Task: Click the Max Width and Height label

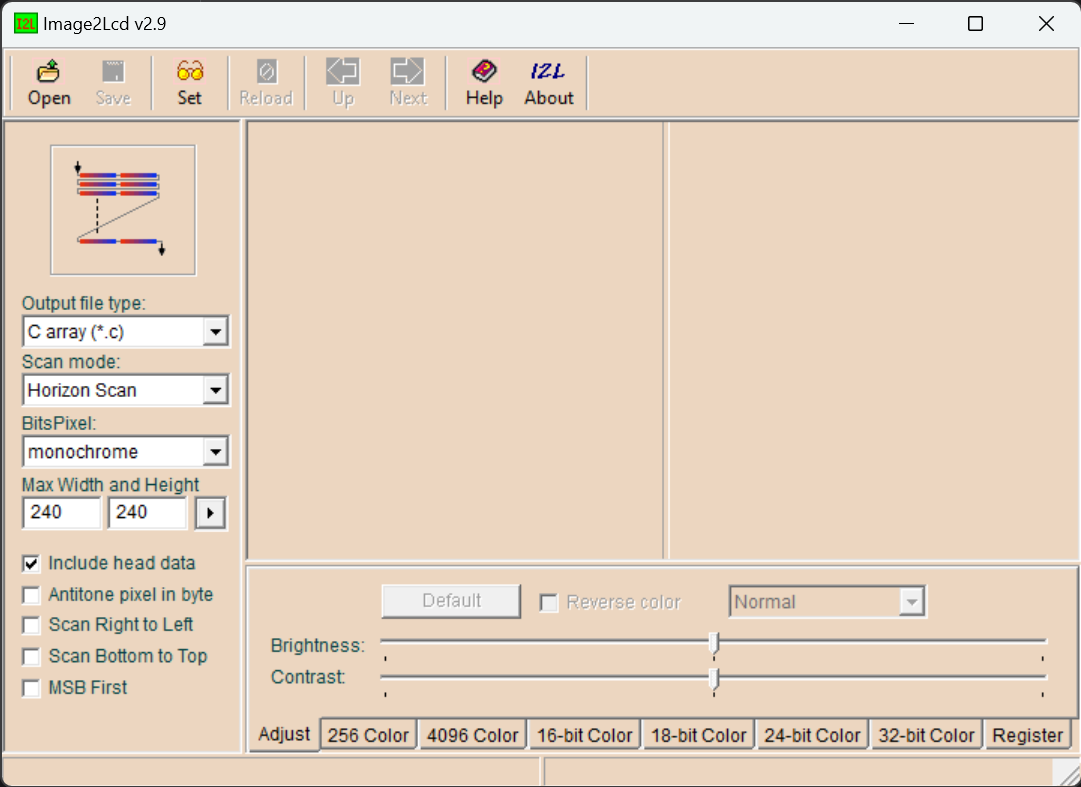Action: [x=110, y=484]
